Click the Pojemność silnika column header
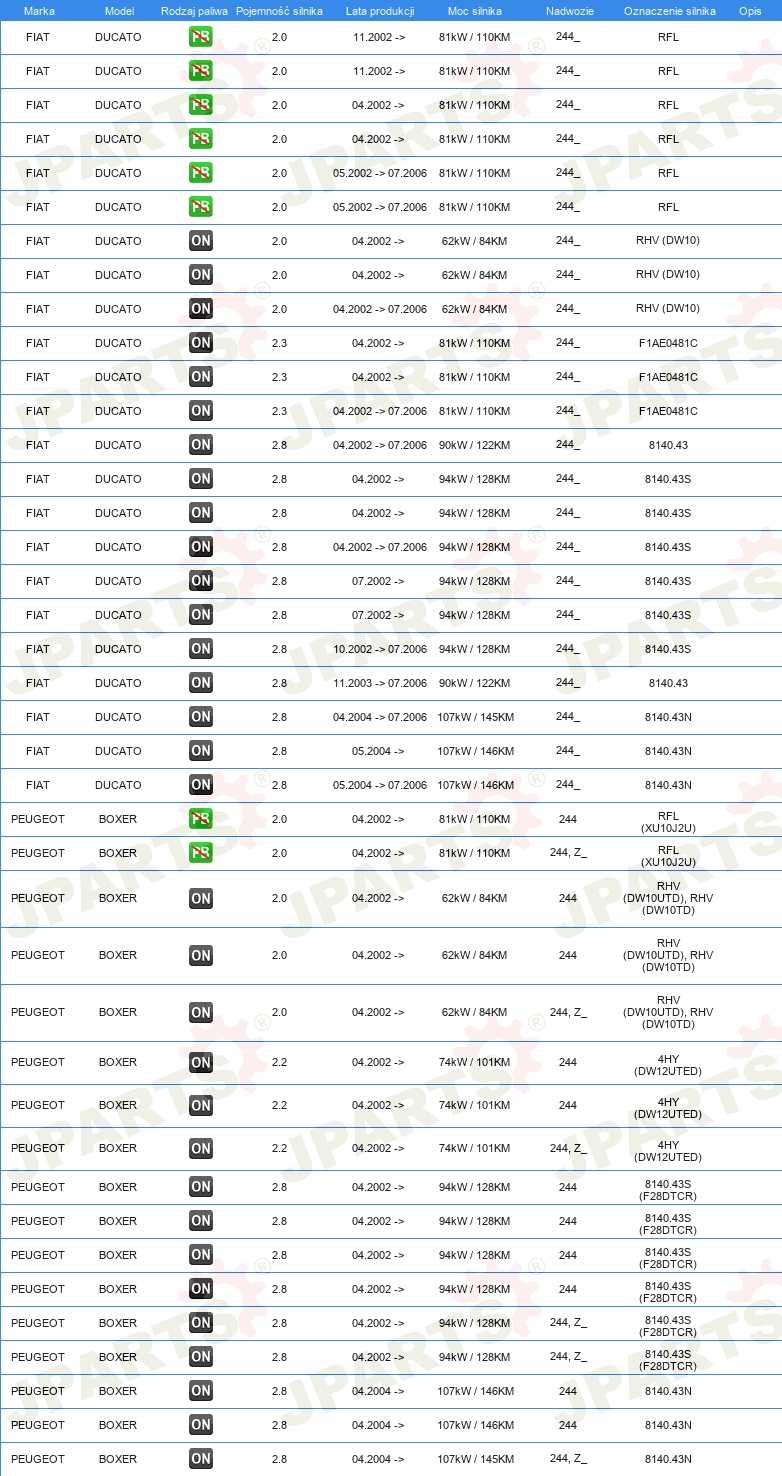The width and height of the screenshot is (782, 1476). (279, 11)
